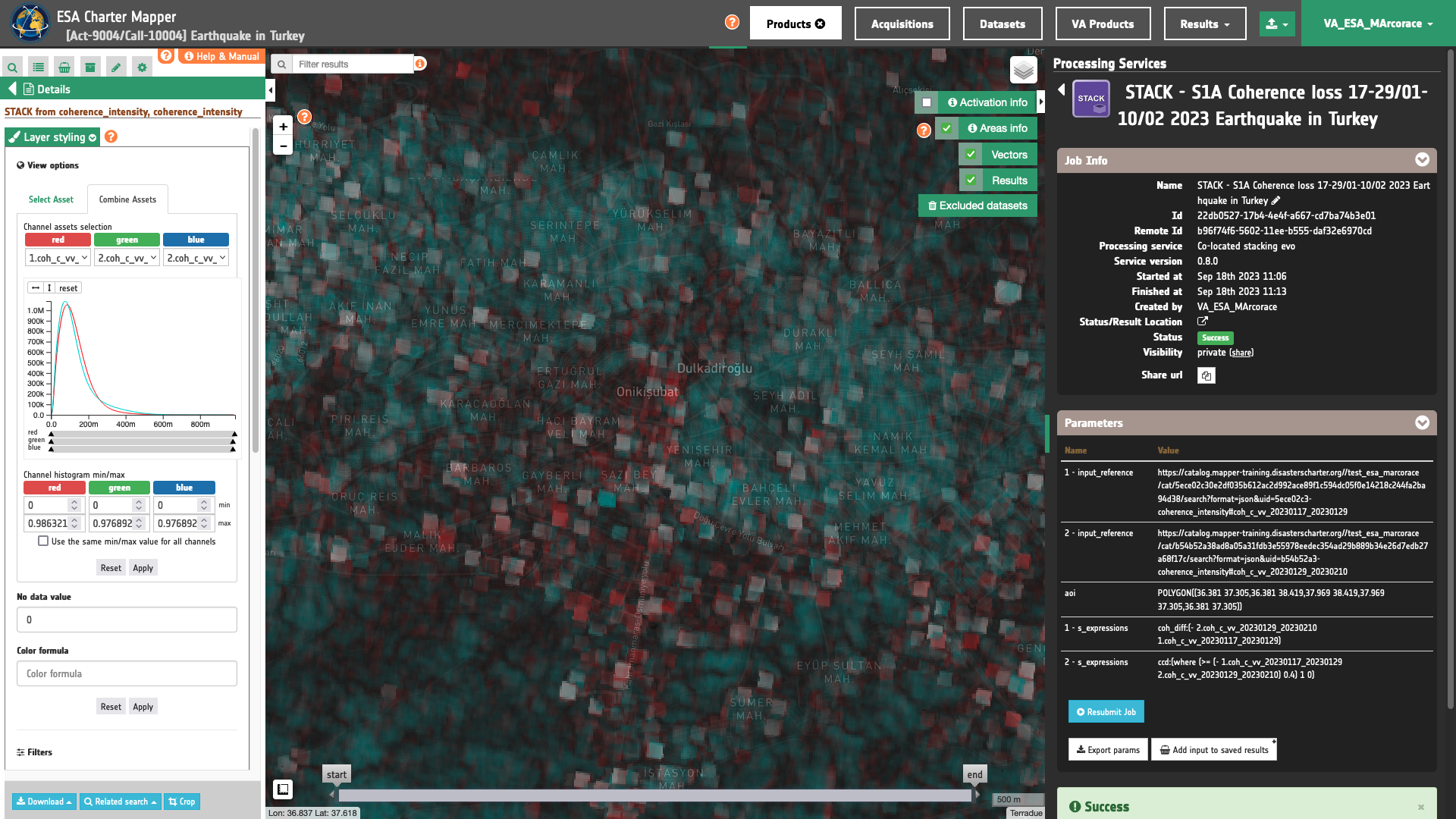Viewport: 1456px width, 819px height.
Task: Open the Help & Manual link
Action: [221, 56]
